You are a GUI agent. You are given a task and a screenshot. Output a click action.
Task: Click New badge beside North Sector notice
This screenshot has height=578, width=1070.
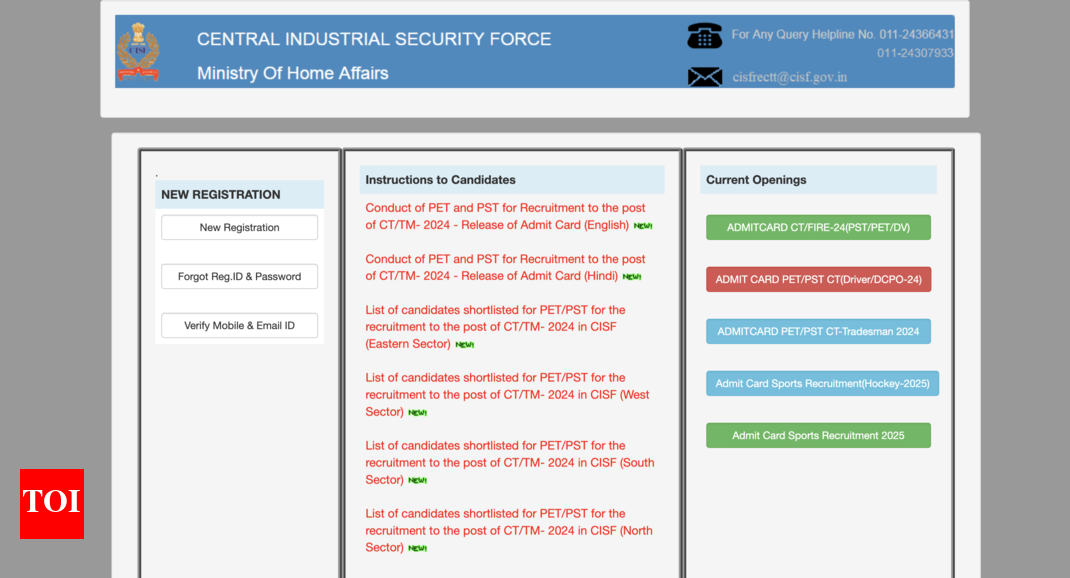pos(418,548)
